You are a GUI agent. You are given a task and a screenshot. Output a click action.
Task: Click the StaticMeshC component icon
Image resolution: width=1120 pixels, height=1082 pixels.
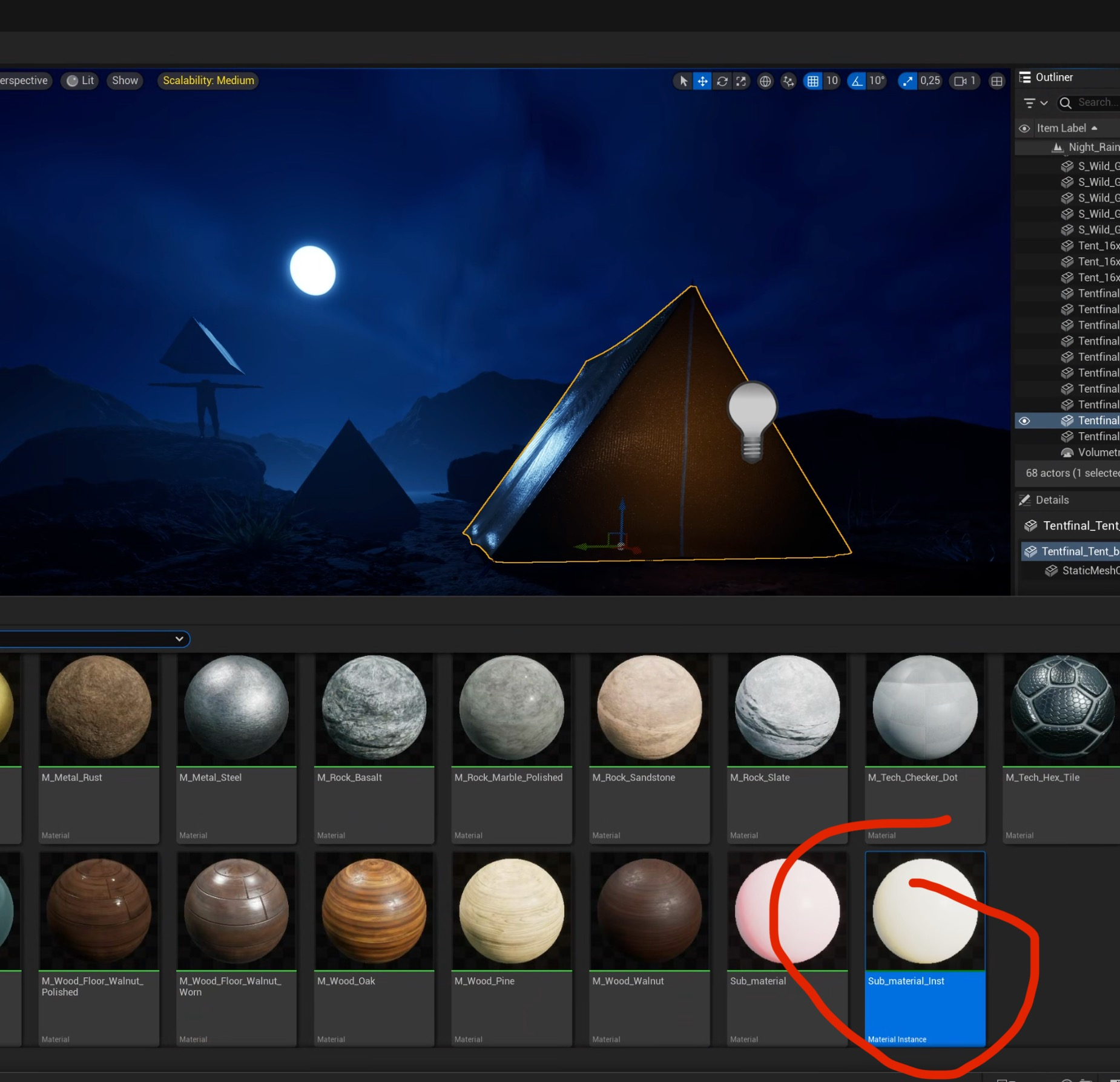click(x=1052, y=571)
